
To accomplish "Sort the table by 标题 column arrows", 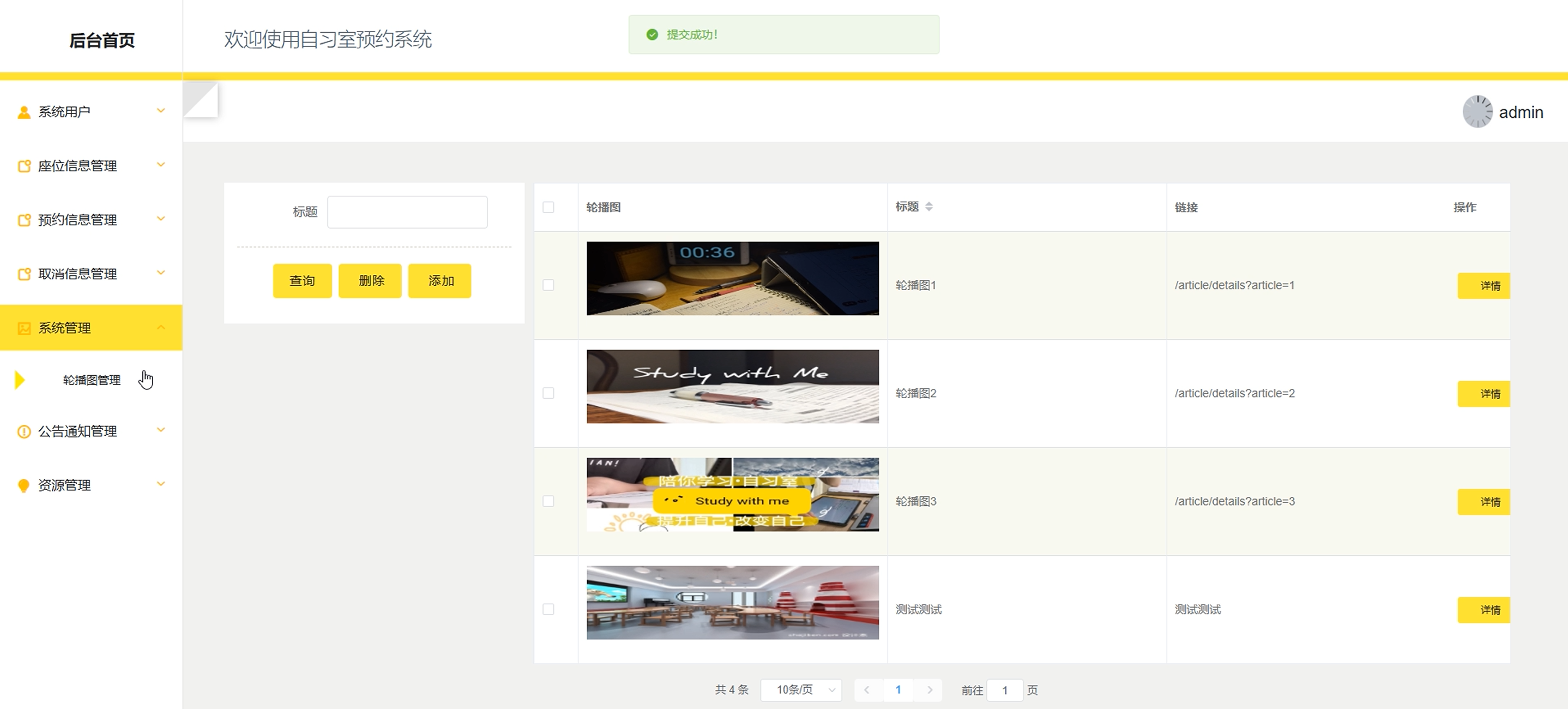I will (929, 207).
